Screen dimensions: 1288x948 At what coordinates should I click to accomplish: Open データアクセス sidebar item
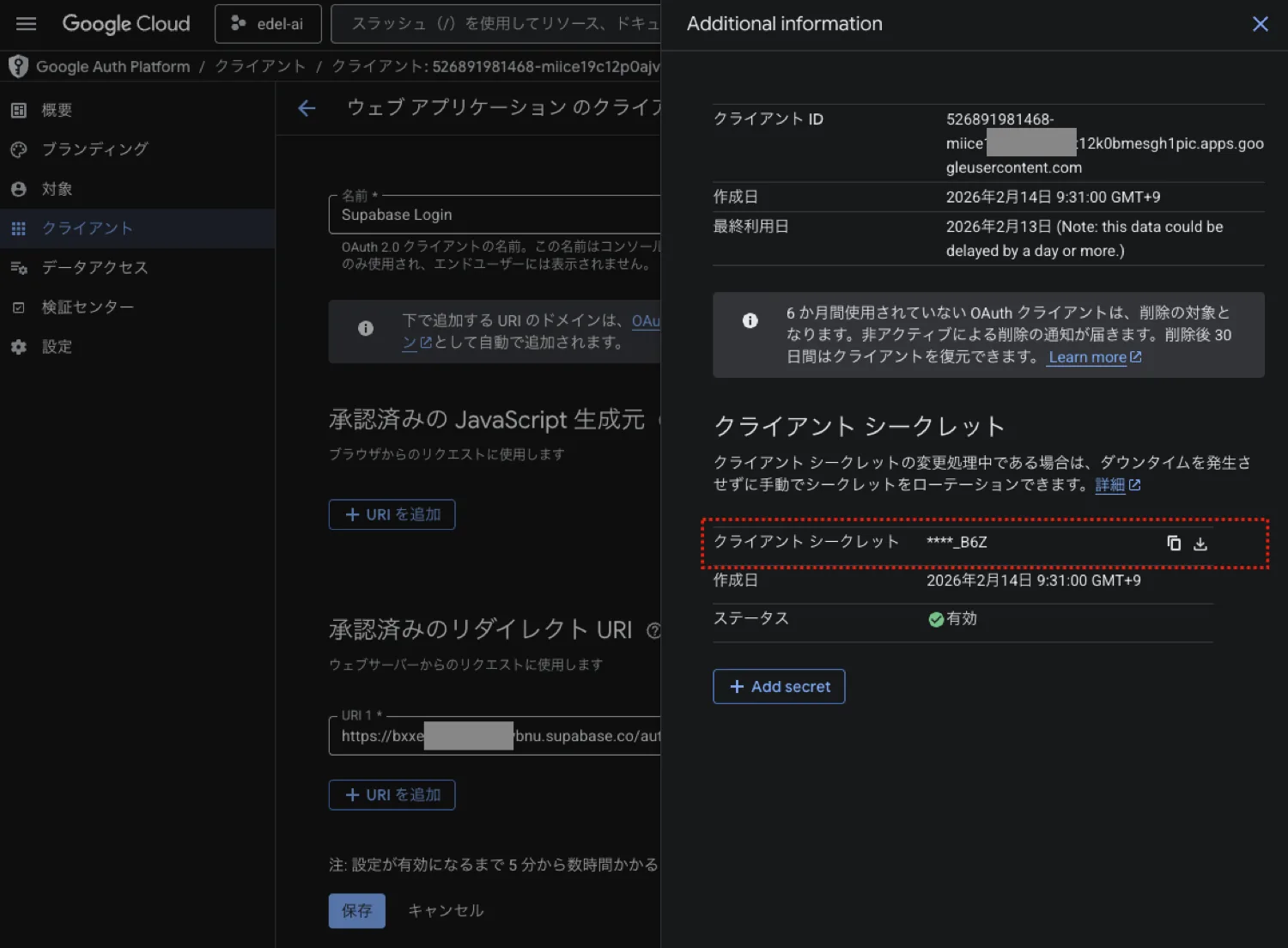pyautogui.click(x=94, y=268)
